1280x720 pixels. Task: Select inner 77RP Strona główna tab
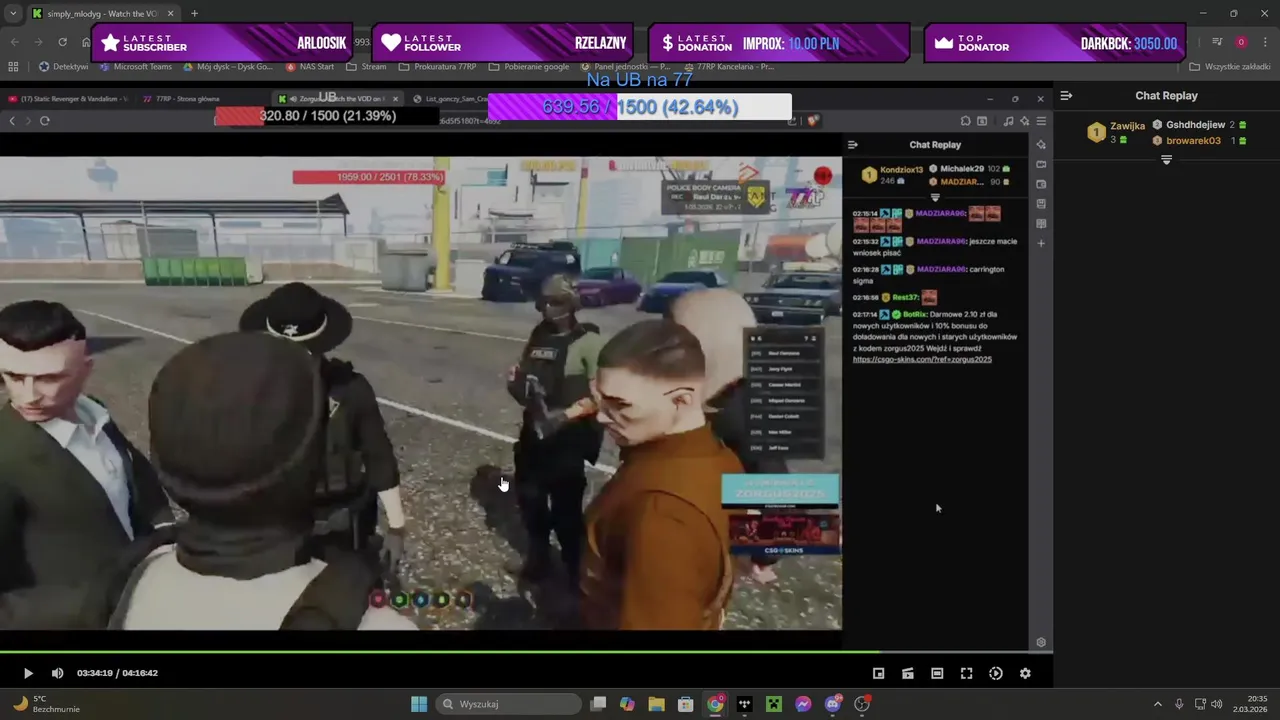coord(182,99)
